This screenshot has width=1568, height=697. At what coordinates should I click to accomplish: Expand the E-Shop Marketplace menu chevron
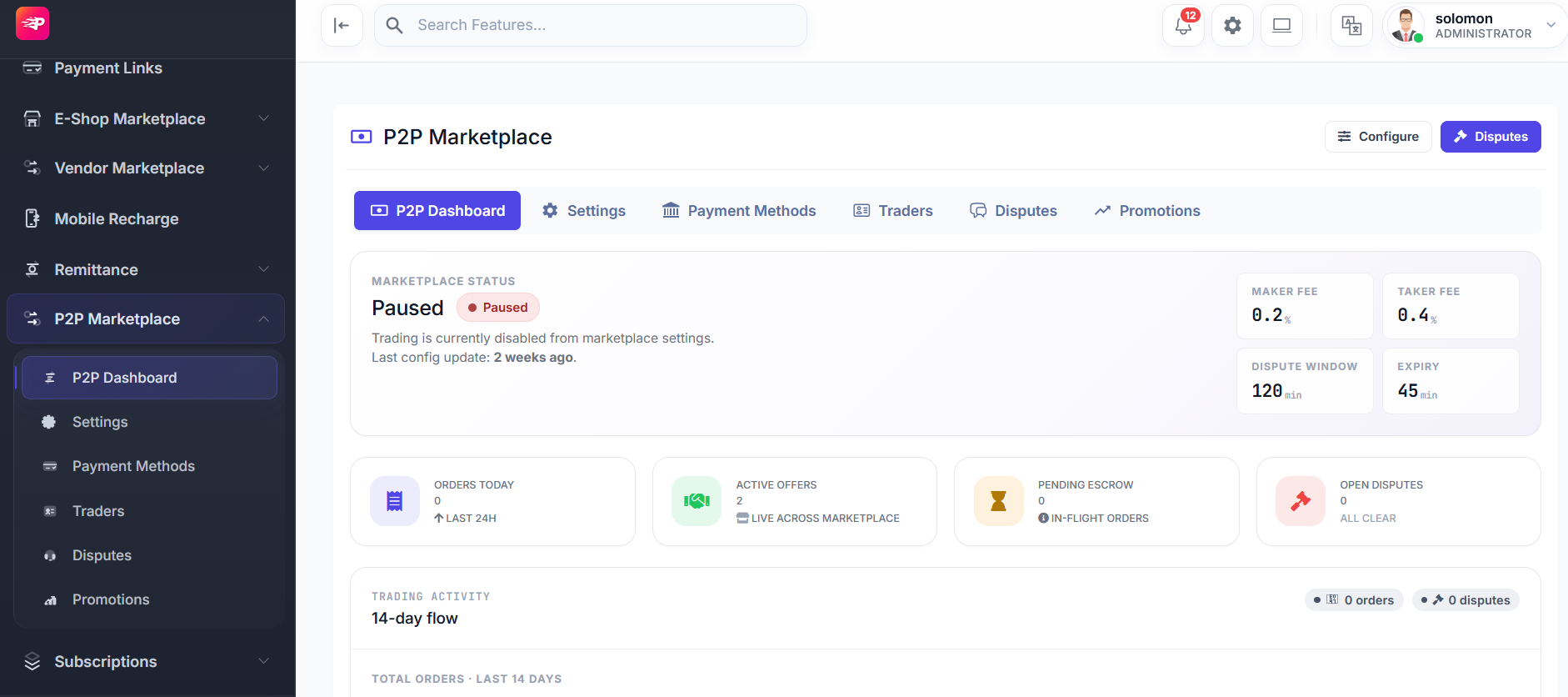[263, 118]
